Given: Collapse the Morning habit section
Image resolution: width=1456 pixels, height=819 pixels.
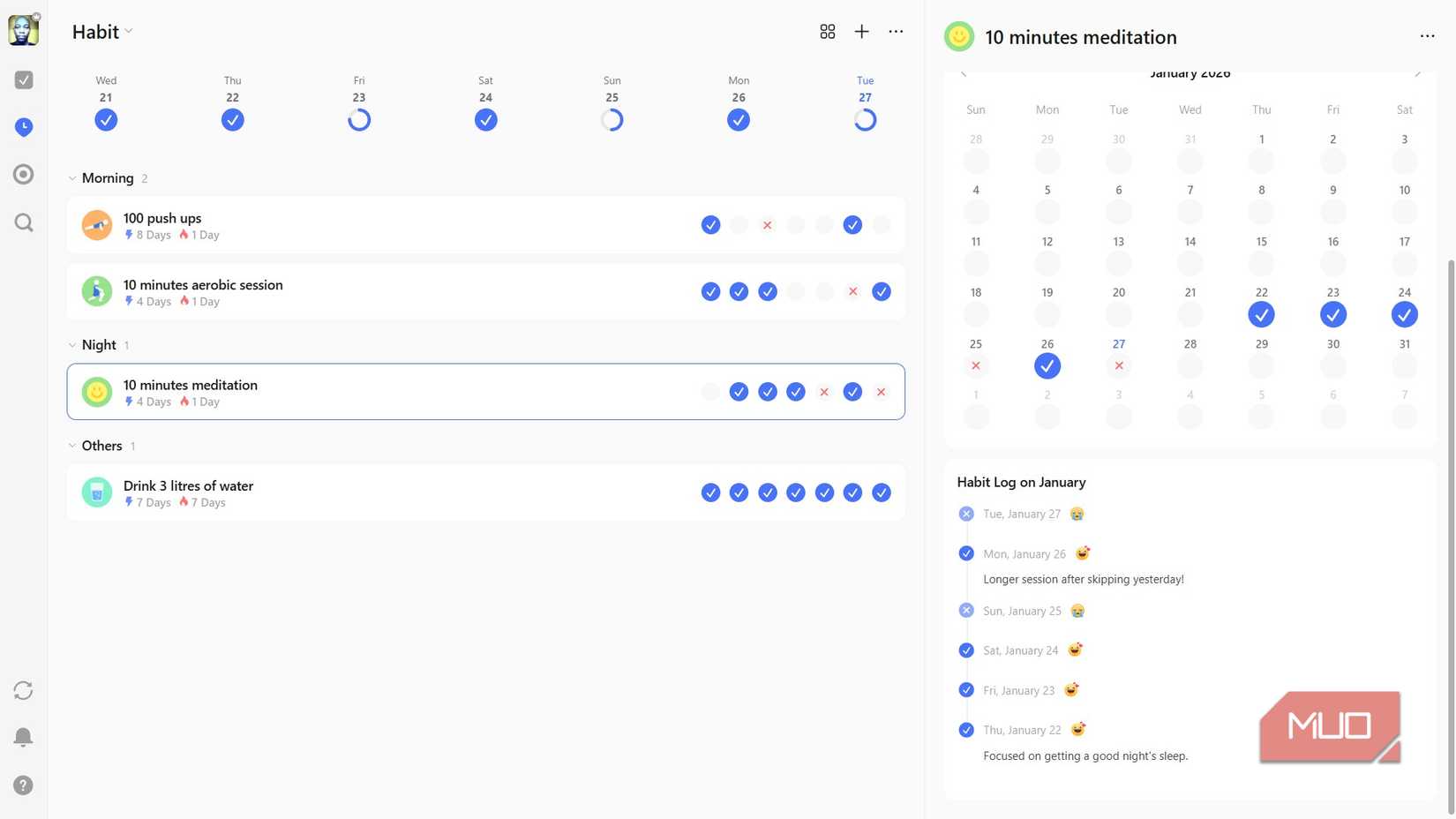Looking at the screenshot, I should tap(72, 178).
